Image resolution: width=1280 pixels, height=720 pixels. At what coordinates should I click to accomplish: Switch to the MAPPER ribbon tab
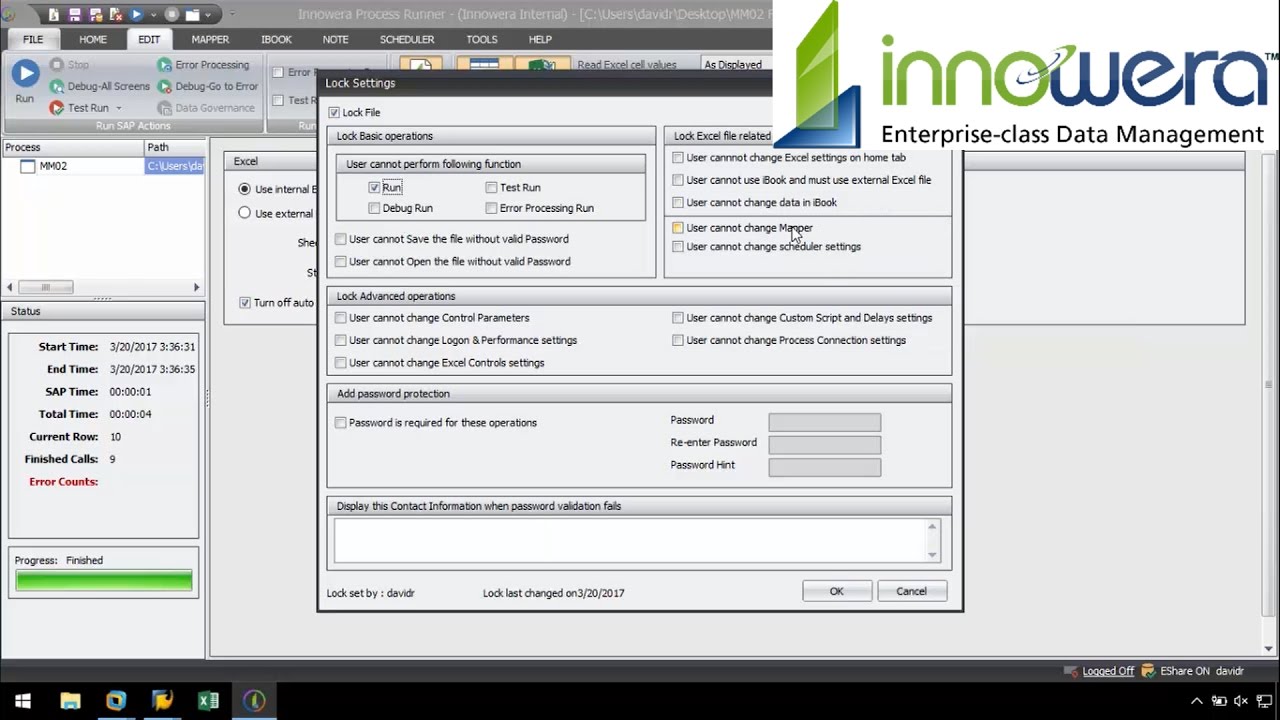[x=210, y=39]
